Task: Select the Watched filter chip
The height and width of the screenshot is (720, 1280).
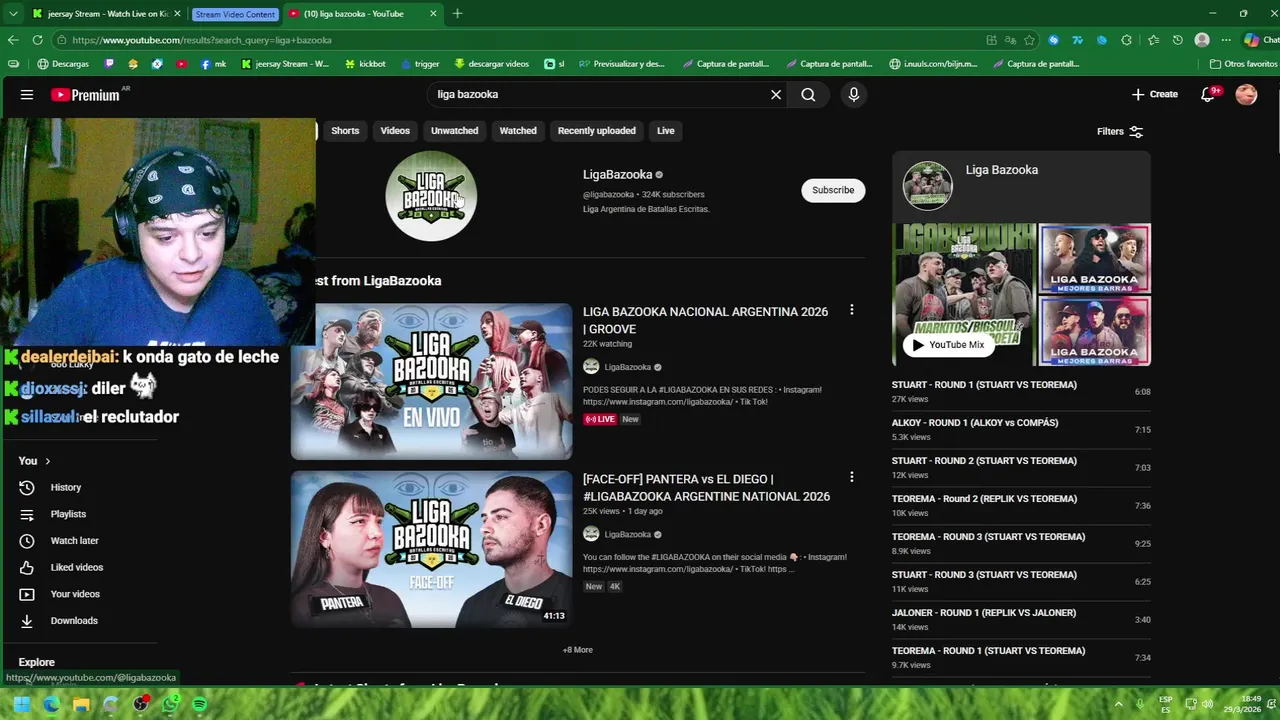Action: pyautogui.click(x=518, y=131)
